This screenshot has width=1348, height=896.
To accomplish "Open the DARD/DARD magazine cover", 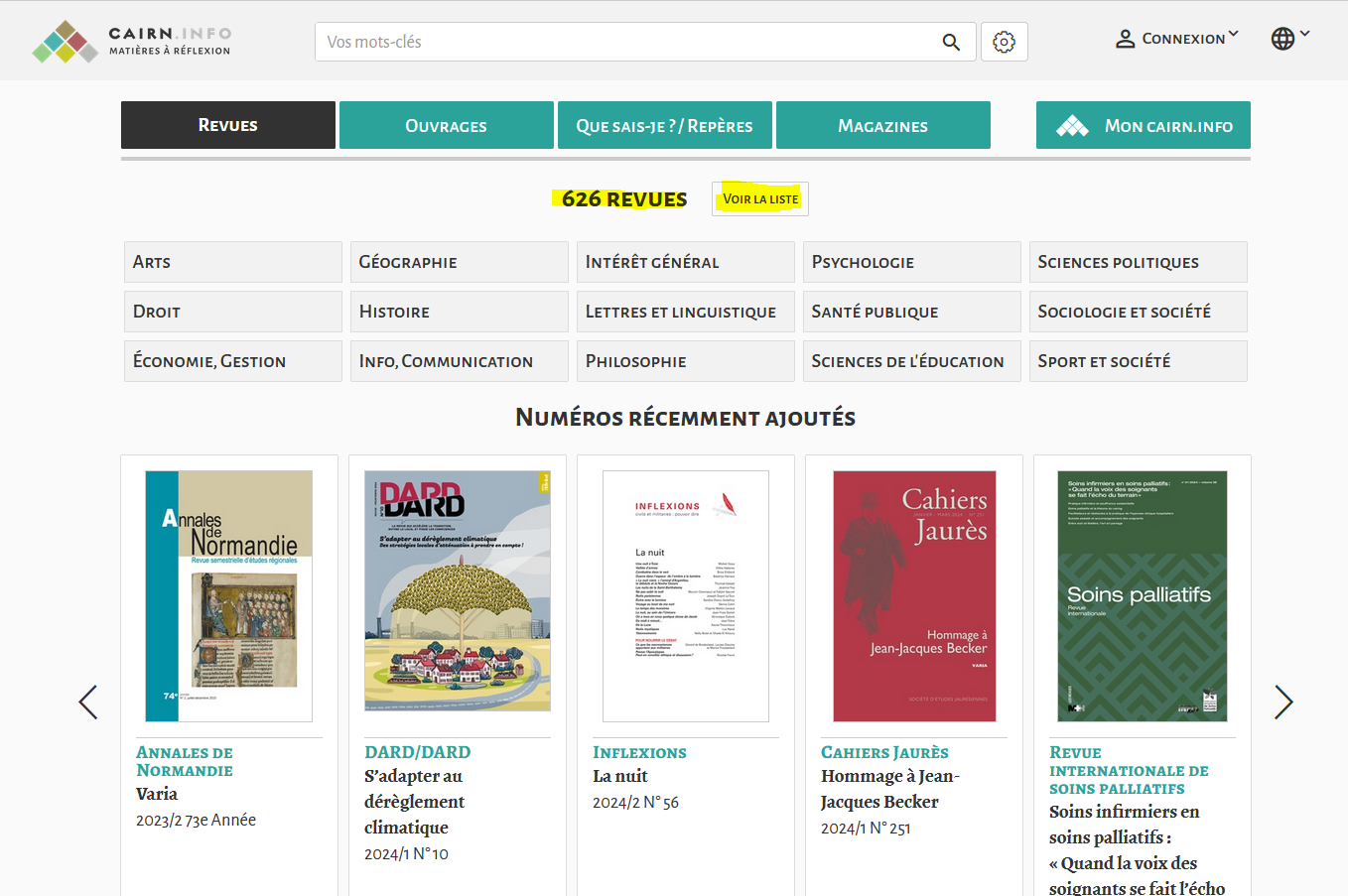I will [458, 591].
